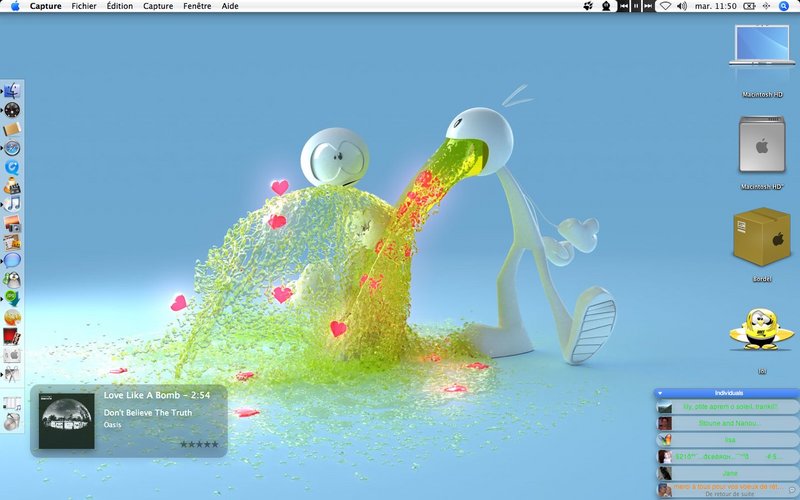Open the Aide menu
Viewport: 800px width, 500px height.
tap(230, 6)
